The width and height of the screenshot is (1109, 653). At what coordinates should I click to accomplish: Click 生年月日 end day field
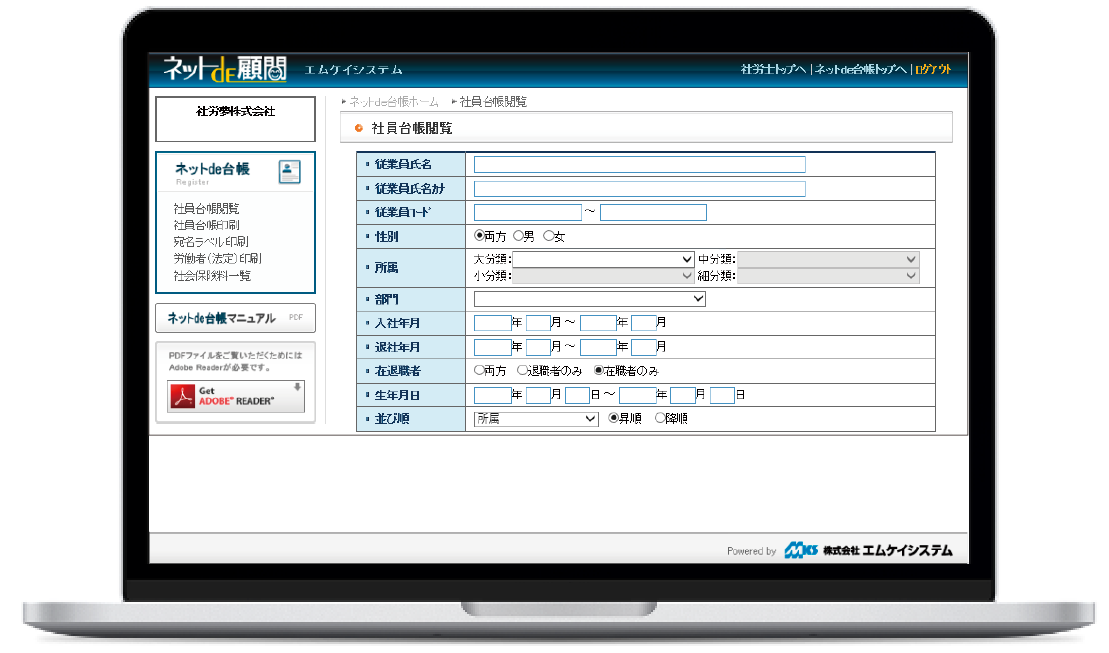coord(722,395)
